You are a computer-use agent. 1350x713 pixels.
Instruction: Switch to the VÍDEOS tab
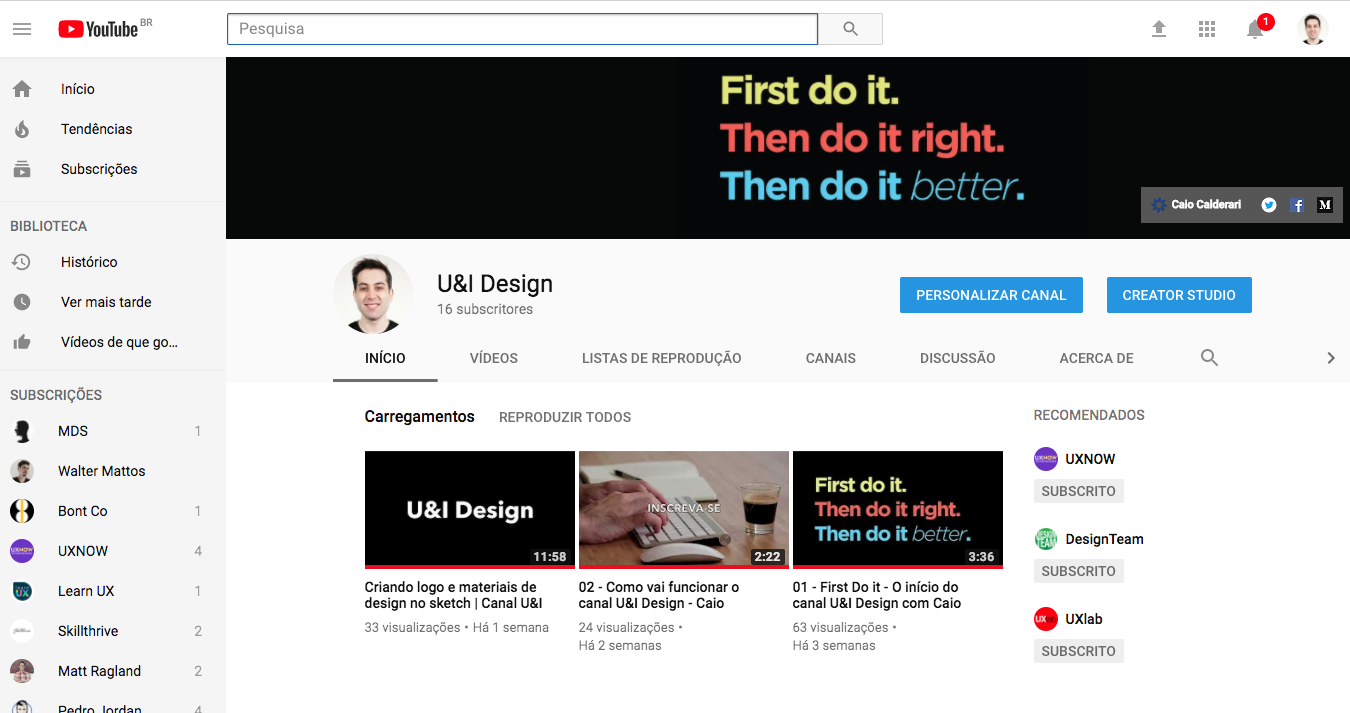pyautogui.click(x=494, y=358)
